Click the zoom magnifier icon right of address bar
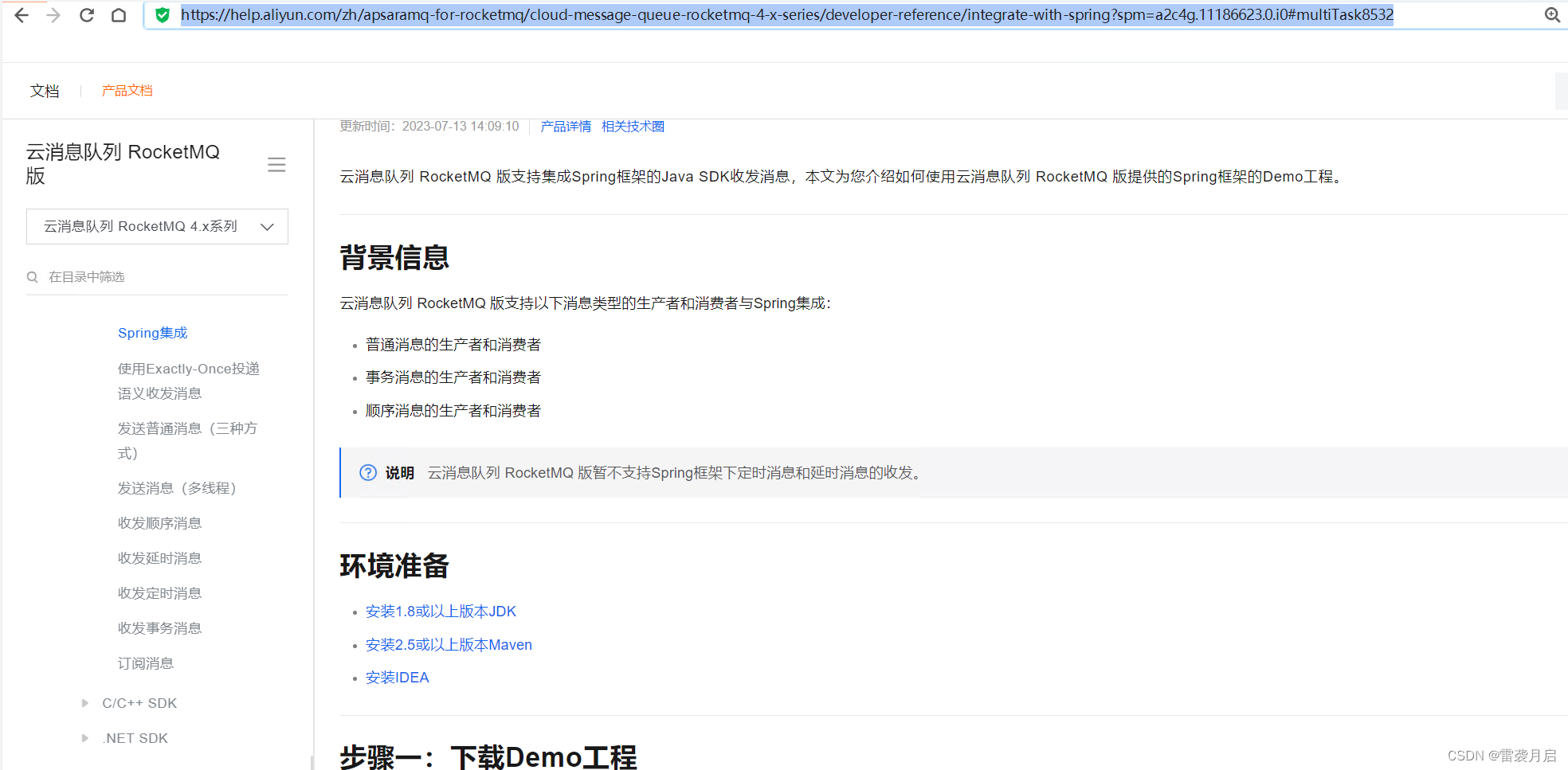This screenshot has width=1568, height=770. point(1550,14)
